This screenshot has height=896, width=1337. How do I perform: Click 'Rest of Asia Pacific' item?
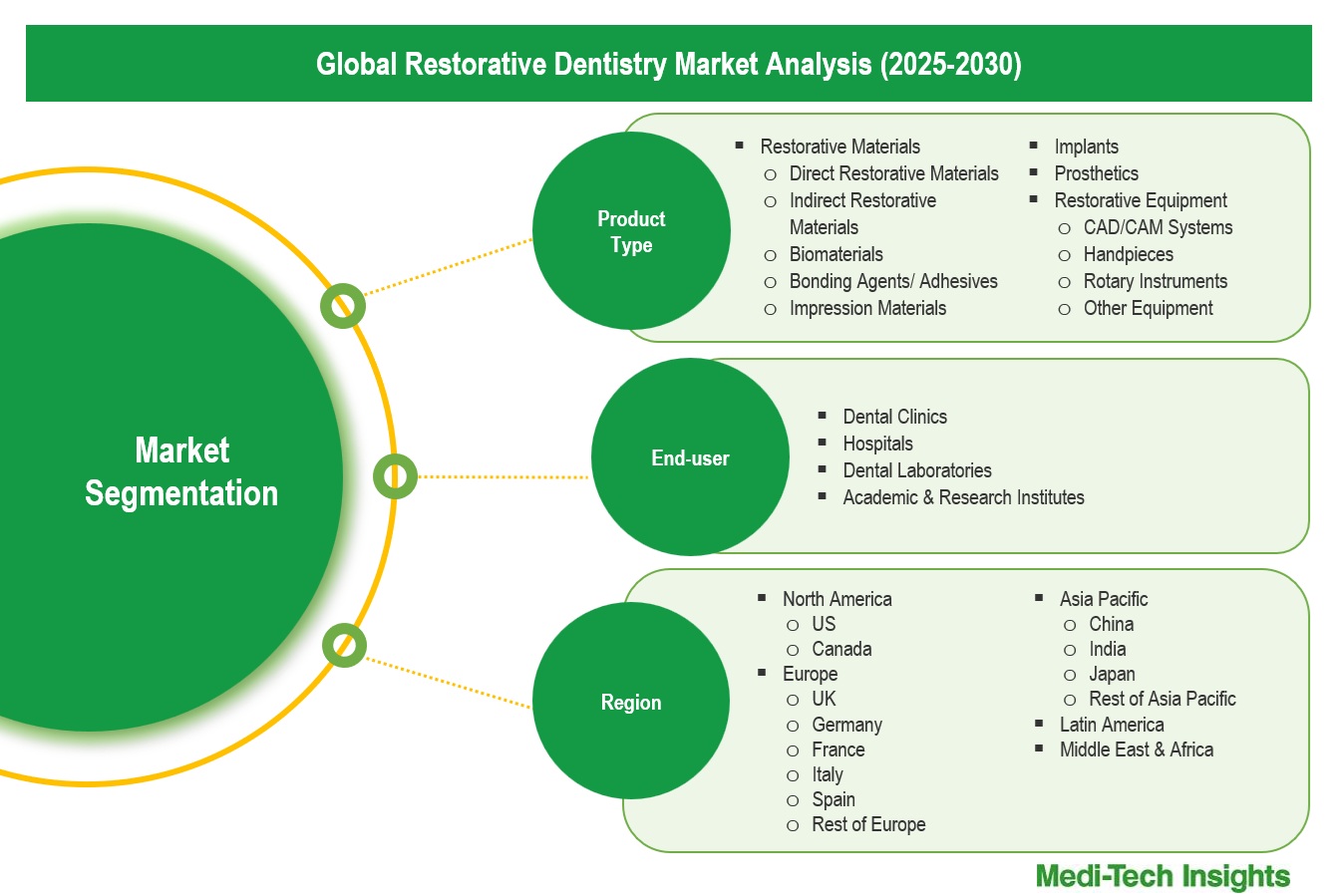coord(1162,699)
